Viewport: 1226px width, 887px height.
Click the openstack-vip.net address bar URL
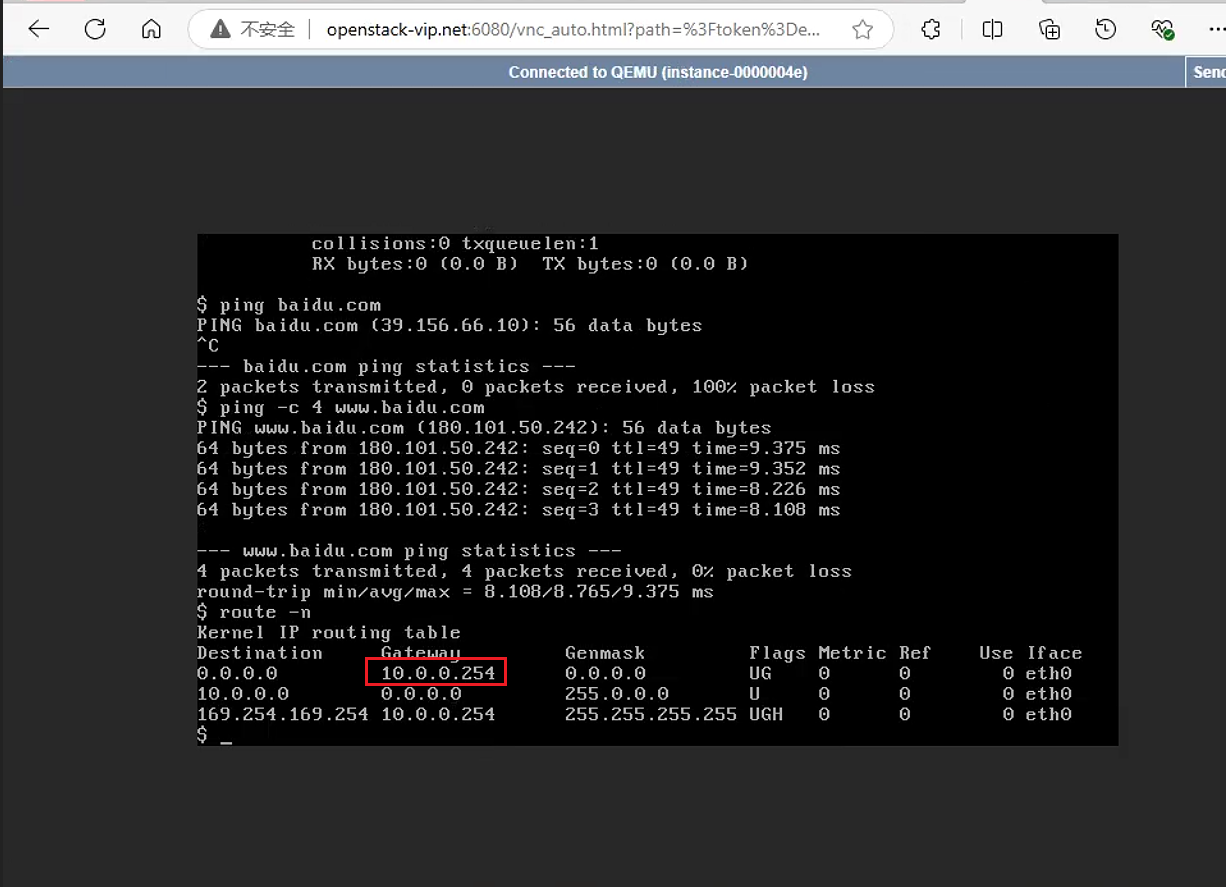[x=574, y=30]
